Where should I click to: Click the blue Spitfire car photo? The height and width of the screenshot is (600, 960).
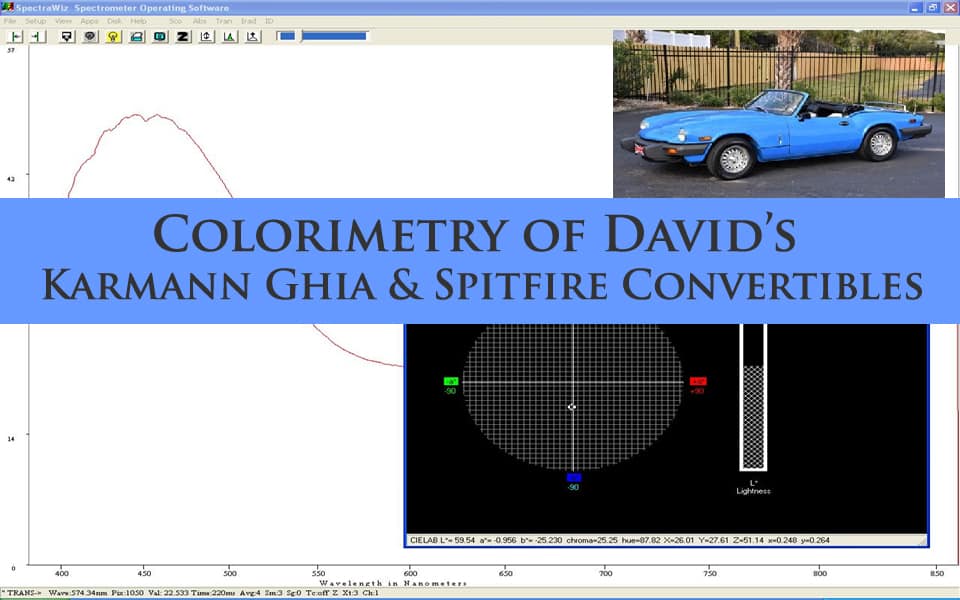coord(779,114)
